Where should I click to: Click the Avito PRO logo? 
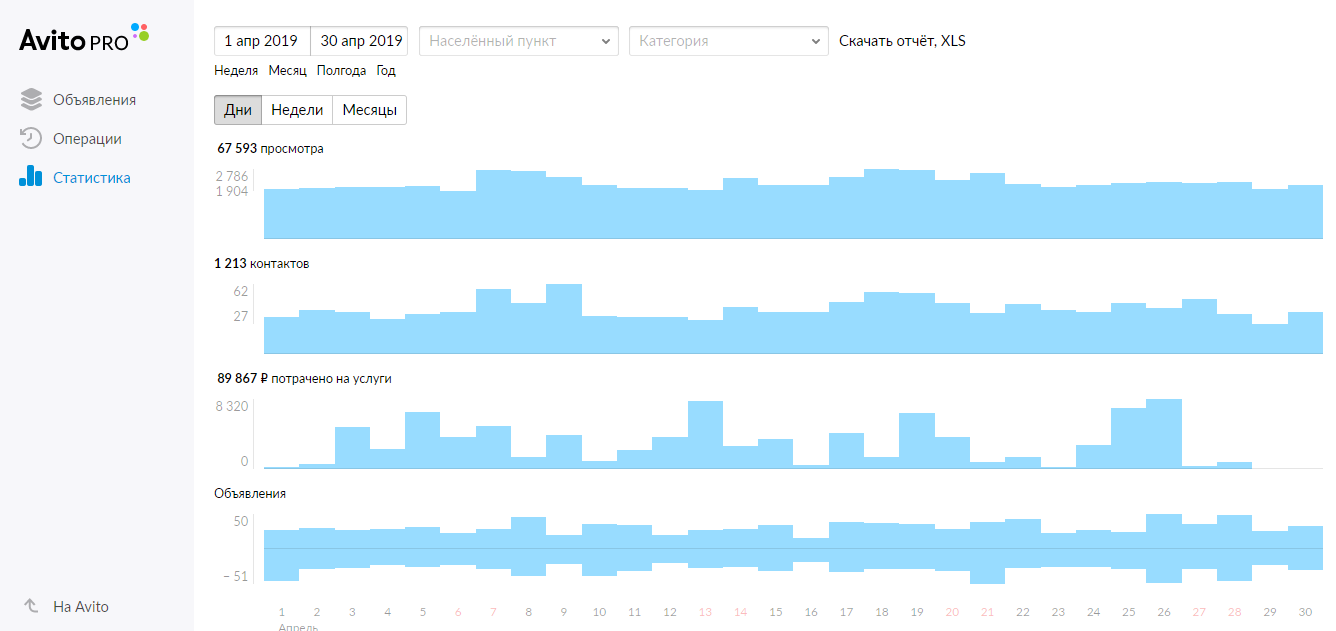click(84, 39)
